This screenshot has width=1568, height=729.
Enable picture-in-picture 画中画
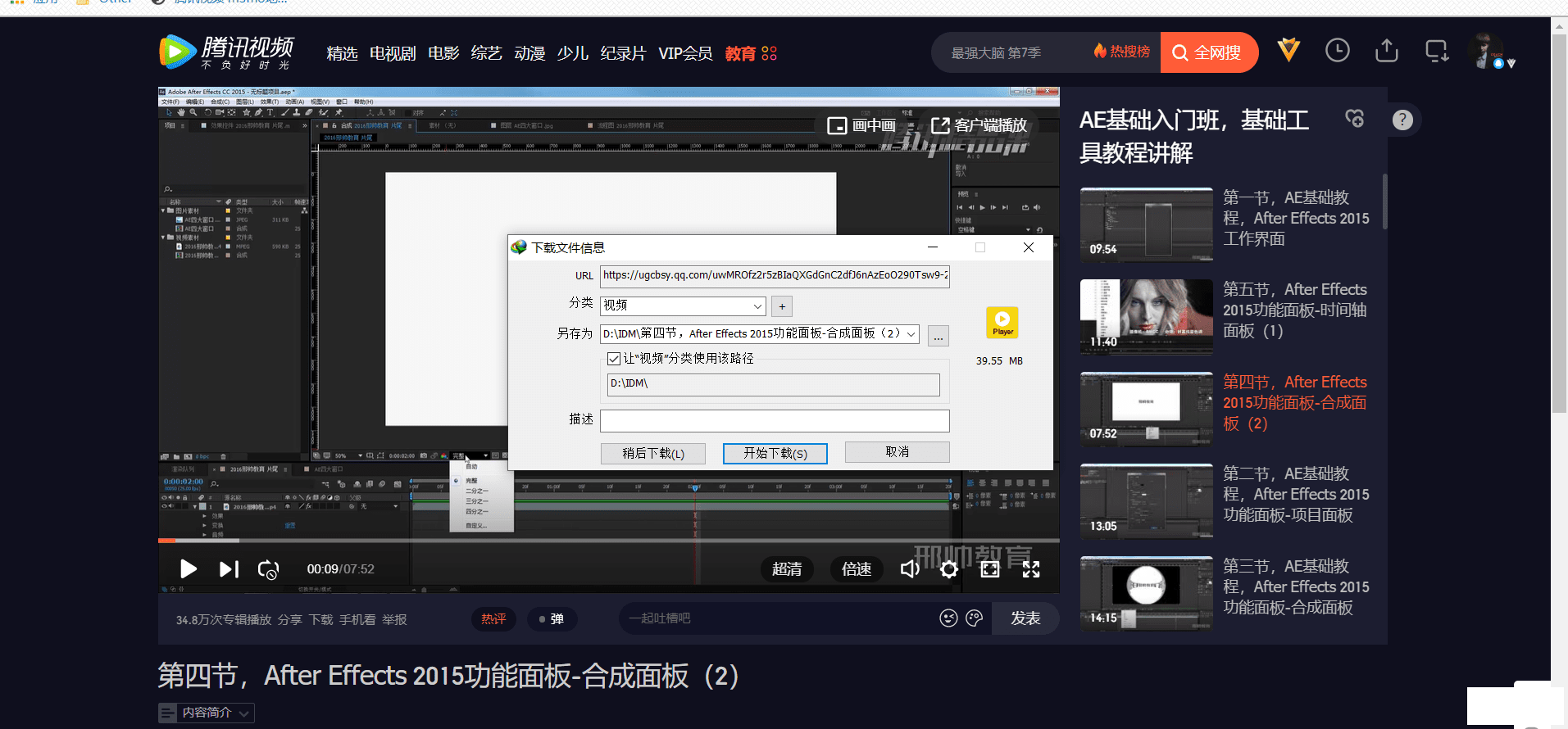861,125
